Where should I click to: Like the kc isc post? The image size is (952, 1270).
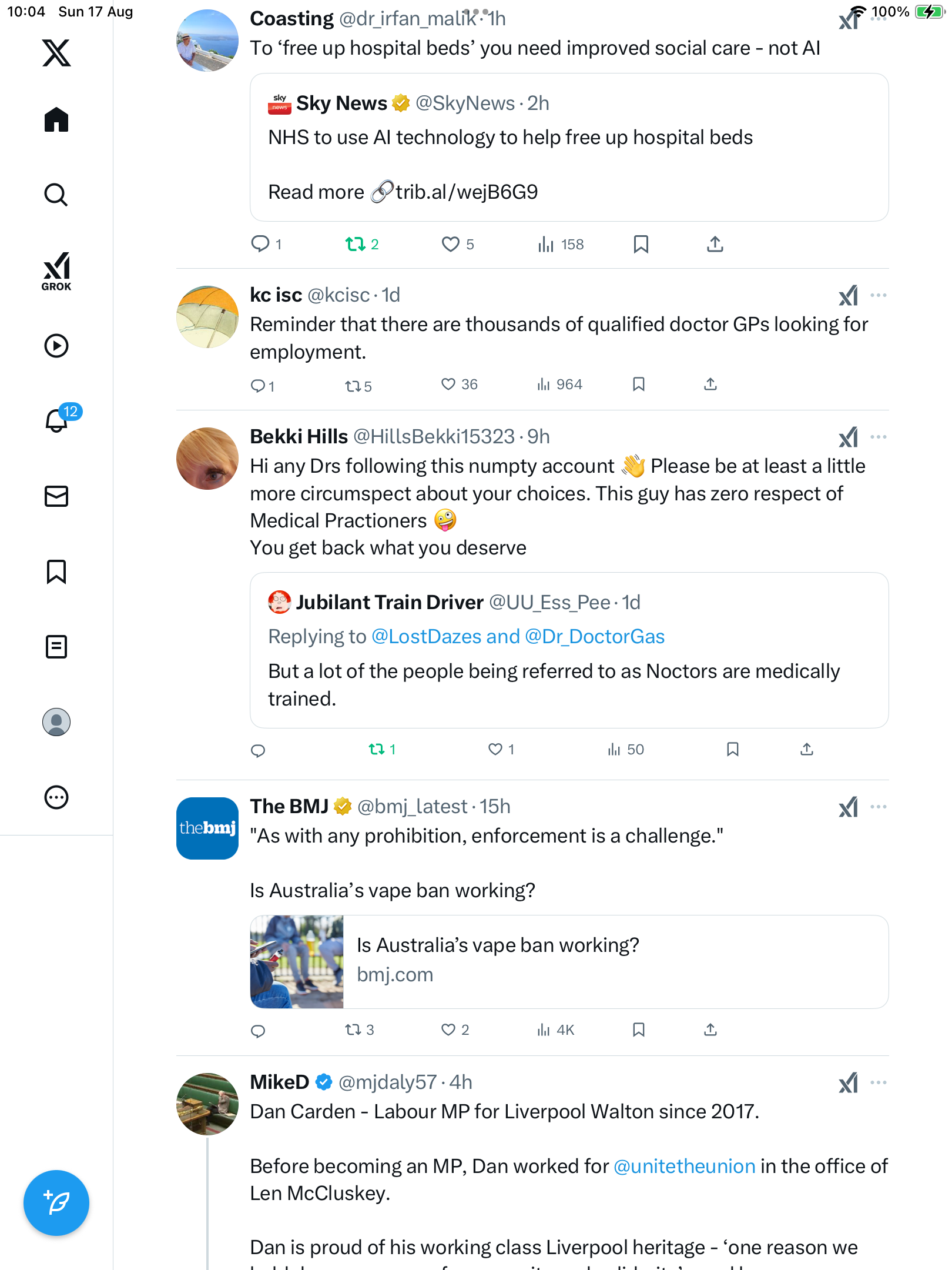tap(448, 385)
